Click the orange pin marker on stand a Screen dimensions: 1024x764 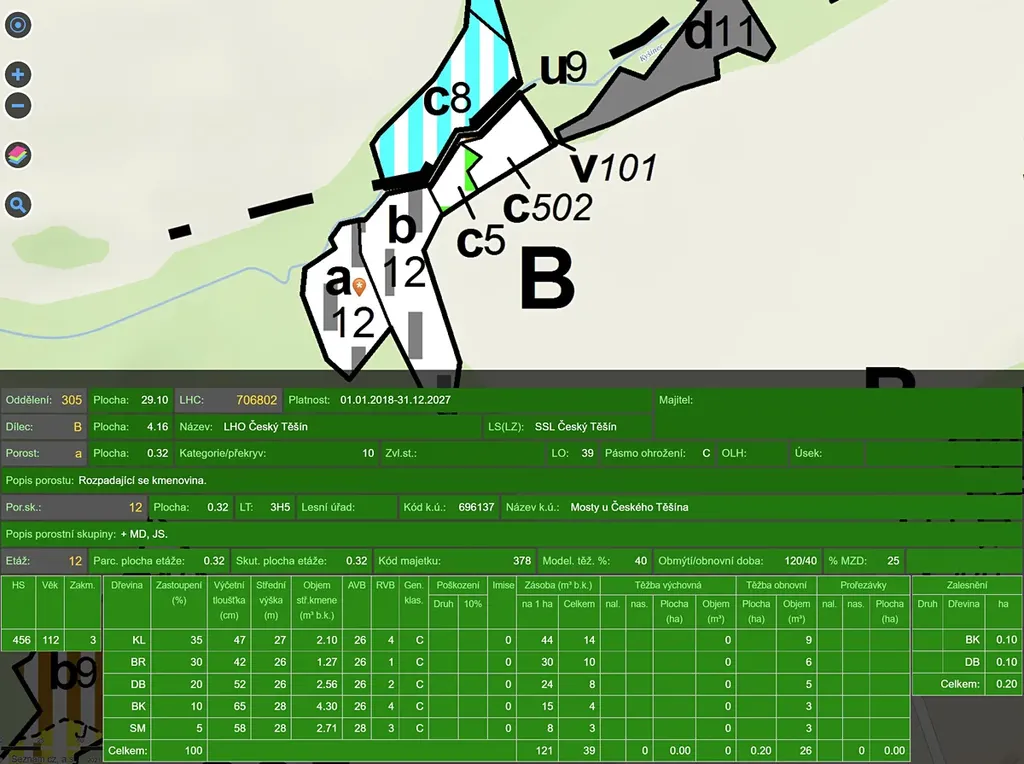360,286
